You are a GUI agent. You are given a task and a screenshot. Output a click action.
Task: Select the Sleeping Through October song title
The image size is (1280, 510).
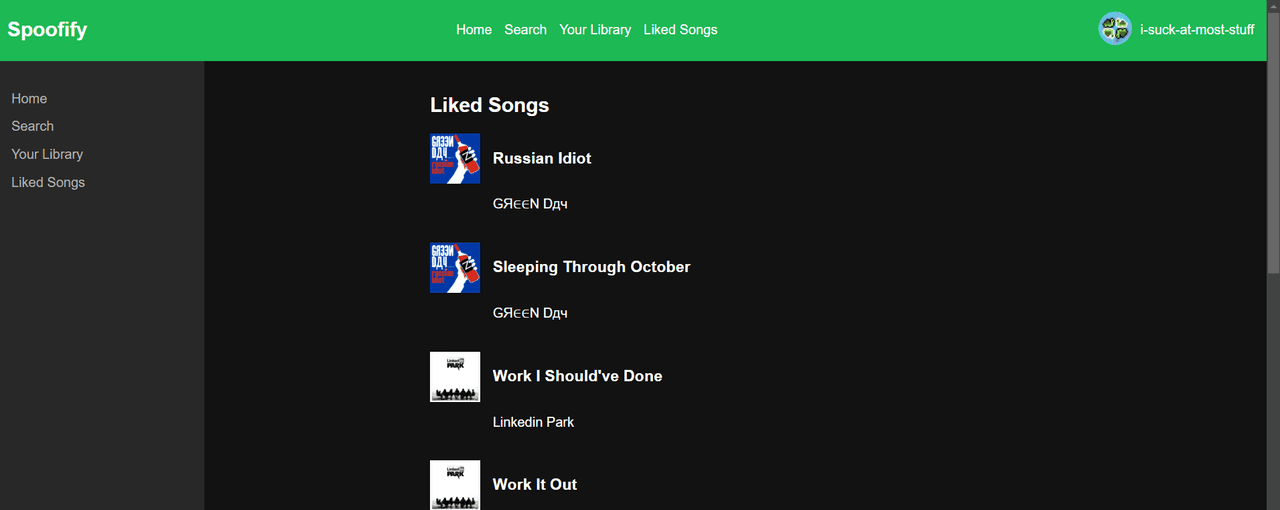coord(591,267)
